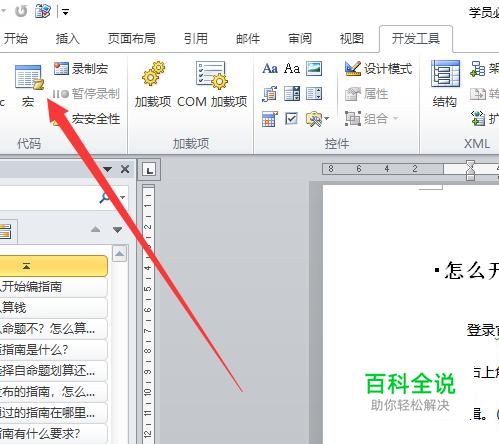Viewport: 499px width, 444px height.
Task: Go to next heading (down arrow)
Action: (x=117, y=229)
